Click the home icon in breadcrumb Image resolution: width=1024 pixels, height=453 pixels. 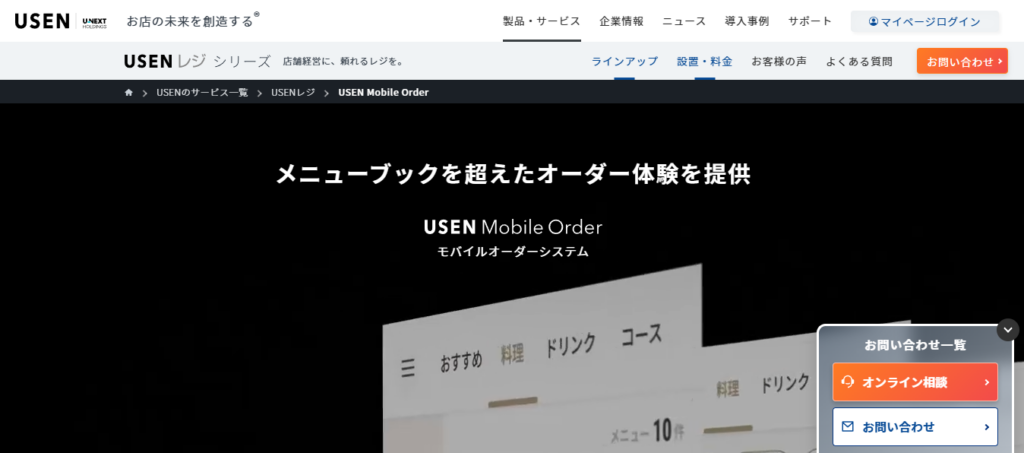[129, 93]
